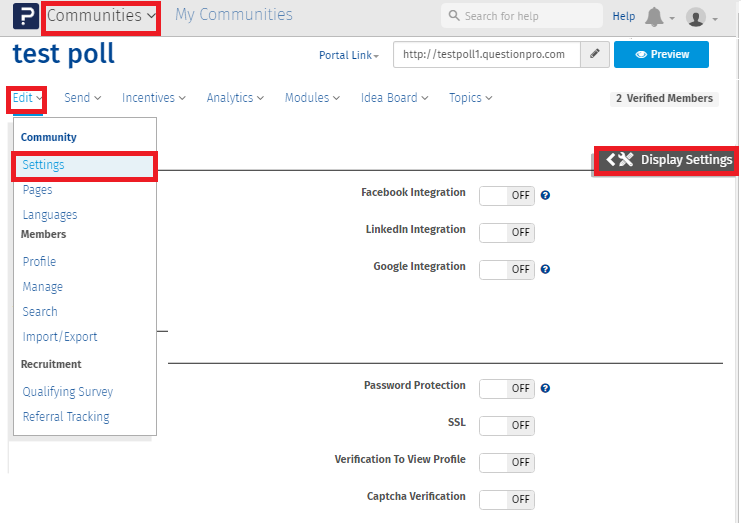Go to My Communities tab
741x523 pixels.
(x=234, y=15)
